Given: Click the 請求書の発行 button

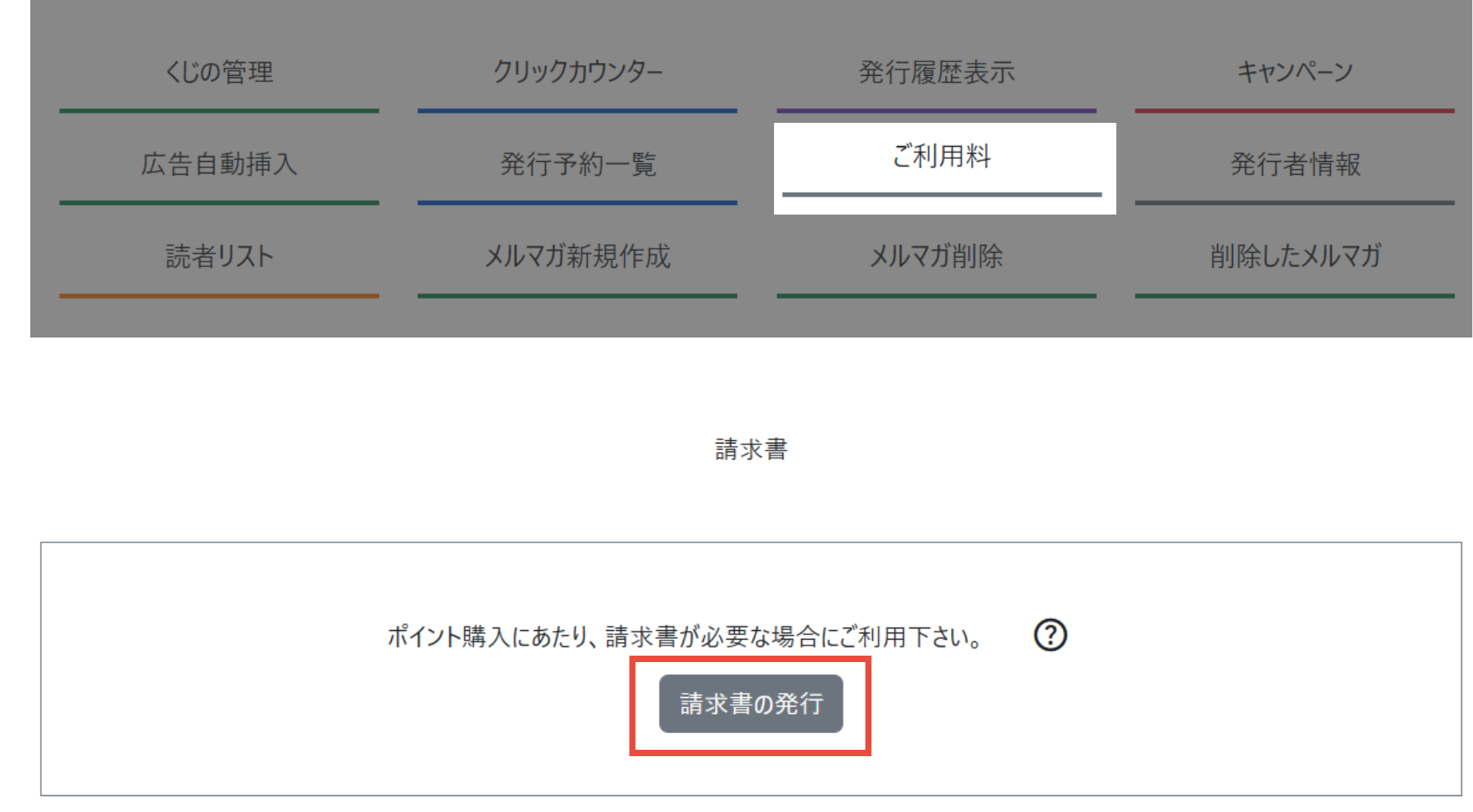Looking at the screenshot, I should [751, 704].
